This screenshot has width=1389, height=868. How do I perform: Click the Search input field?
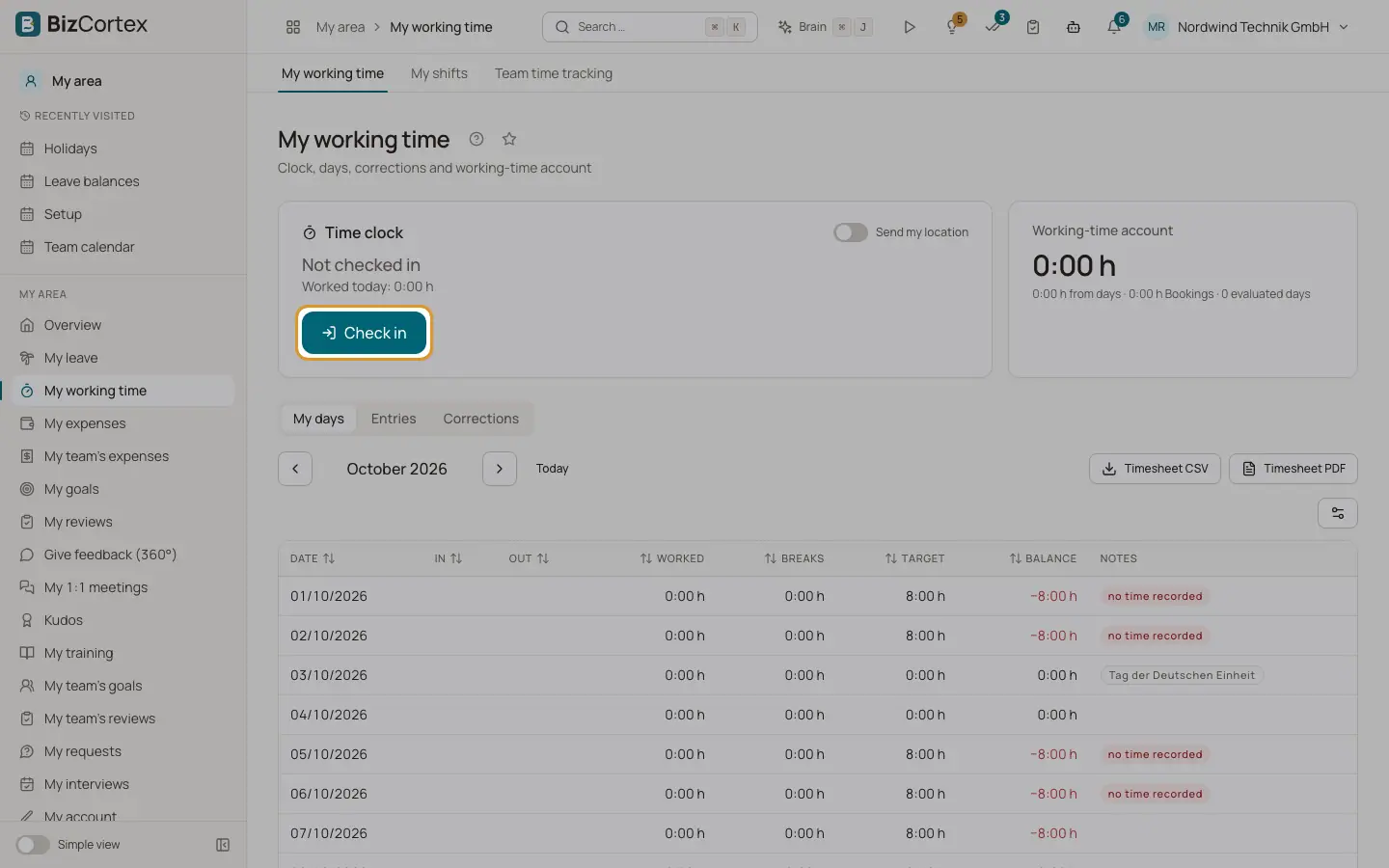point(650,27)
